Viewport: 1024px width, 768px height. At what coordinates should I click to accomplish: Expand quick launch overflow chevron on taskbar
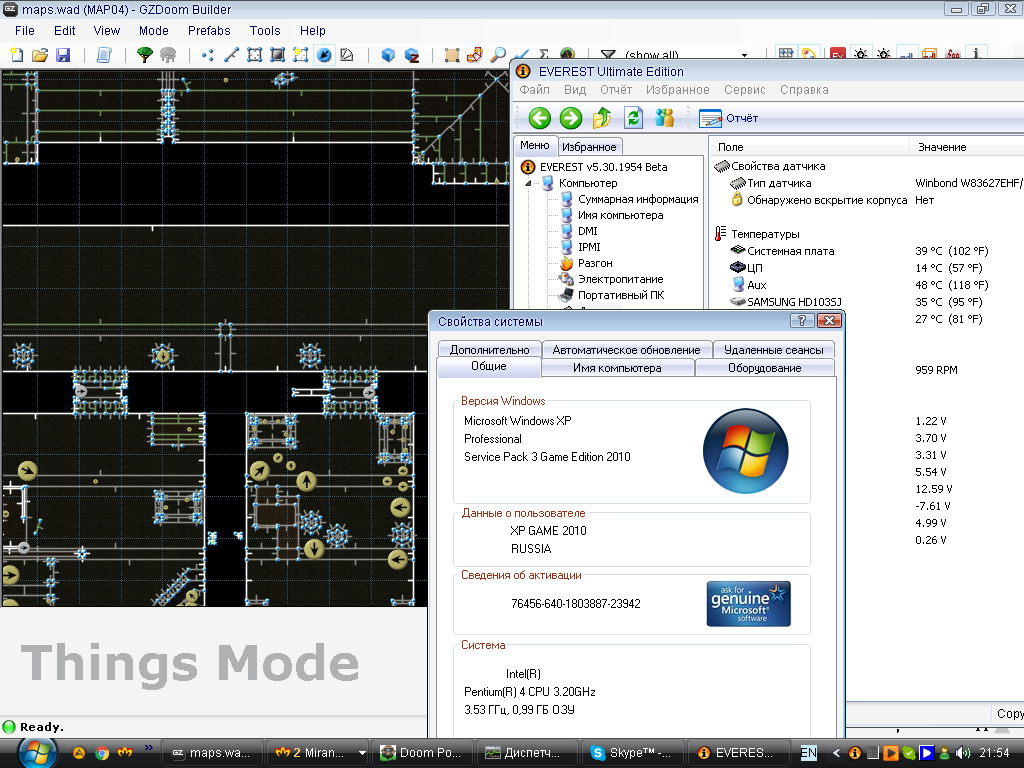[x=148, y=747]
